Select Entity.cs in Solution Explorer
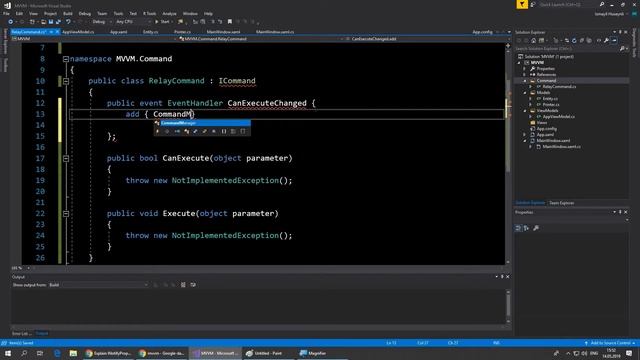 click(550, 99)
